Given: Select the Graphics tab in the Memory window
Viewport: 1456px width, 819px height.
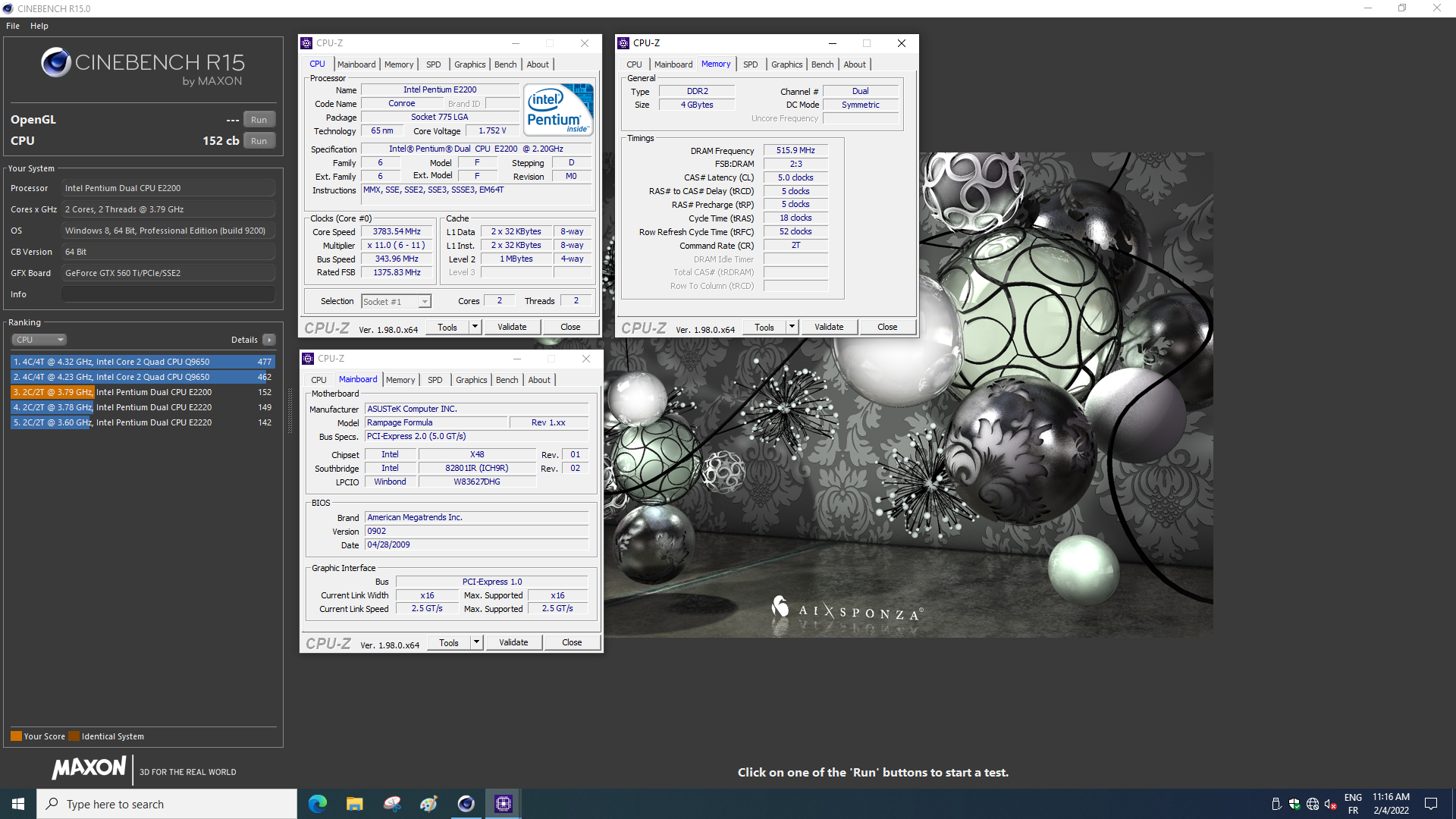Looking at the screenshot, I should tap(786, 64).
